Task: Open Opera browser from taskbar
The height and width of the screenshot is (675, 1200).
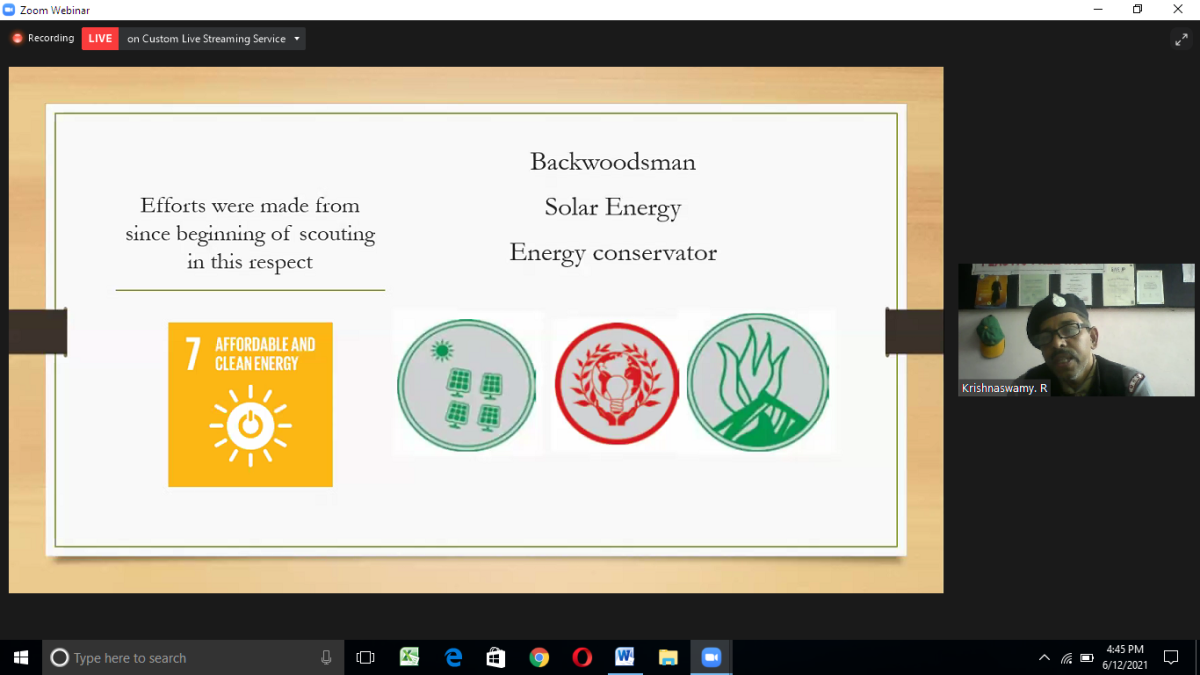Action: point(582,657)
